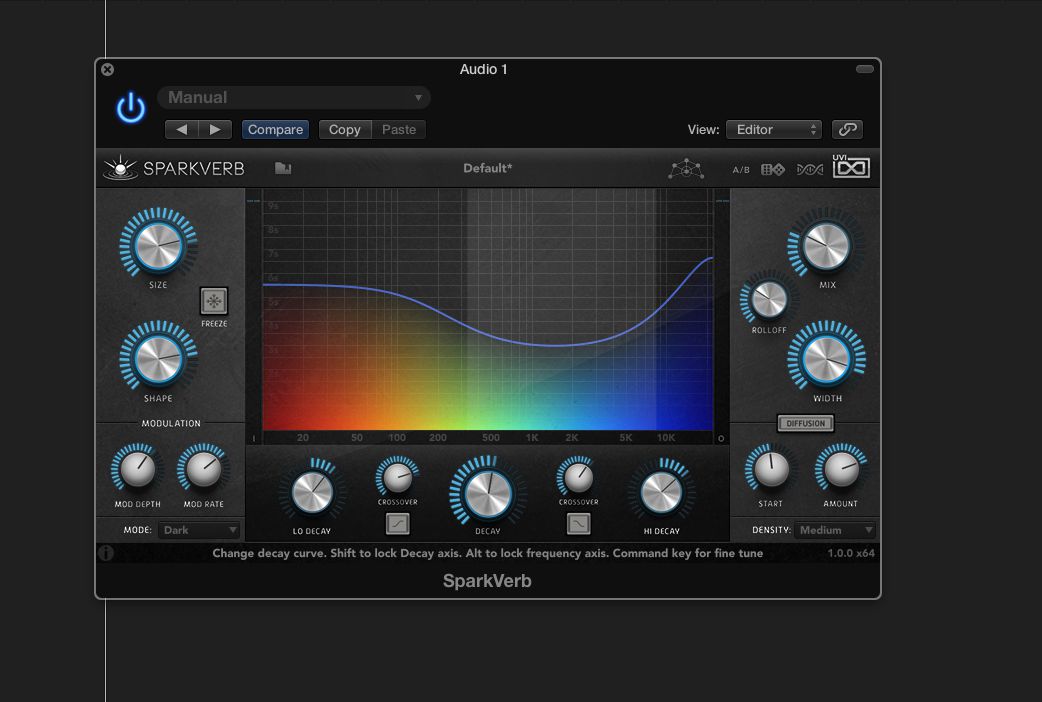This screenshot has height=702, width=1042.
Task: Click the high Crossover knob
Action: [x=578, y=477]
